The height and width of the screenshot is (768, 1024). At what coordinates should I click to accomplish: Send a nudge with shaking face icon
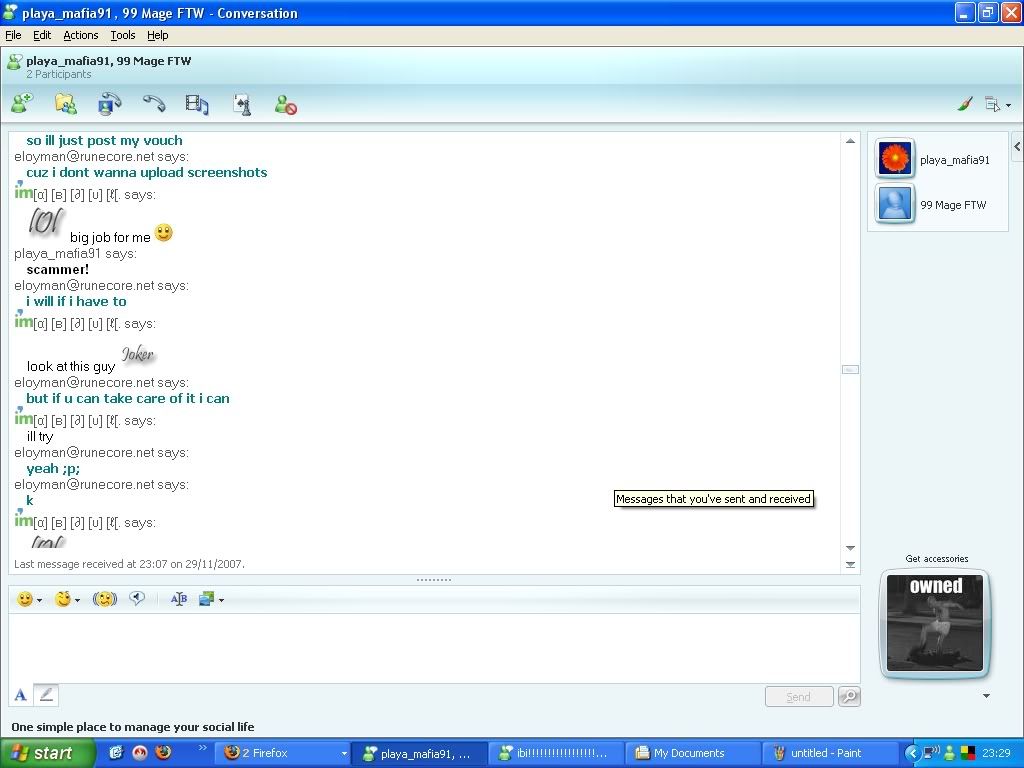105,599
